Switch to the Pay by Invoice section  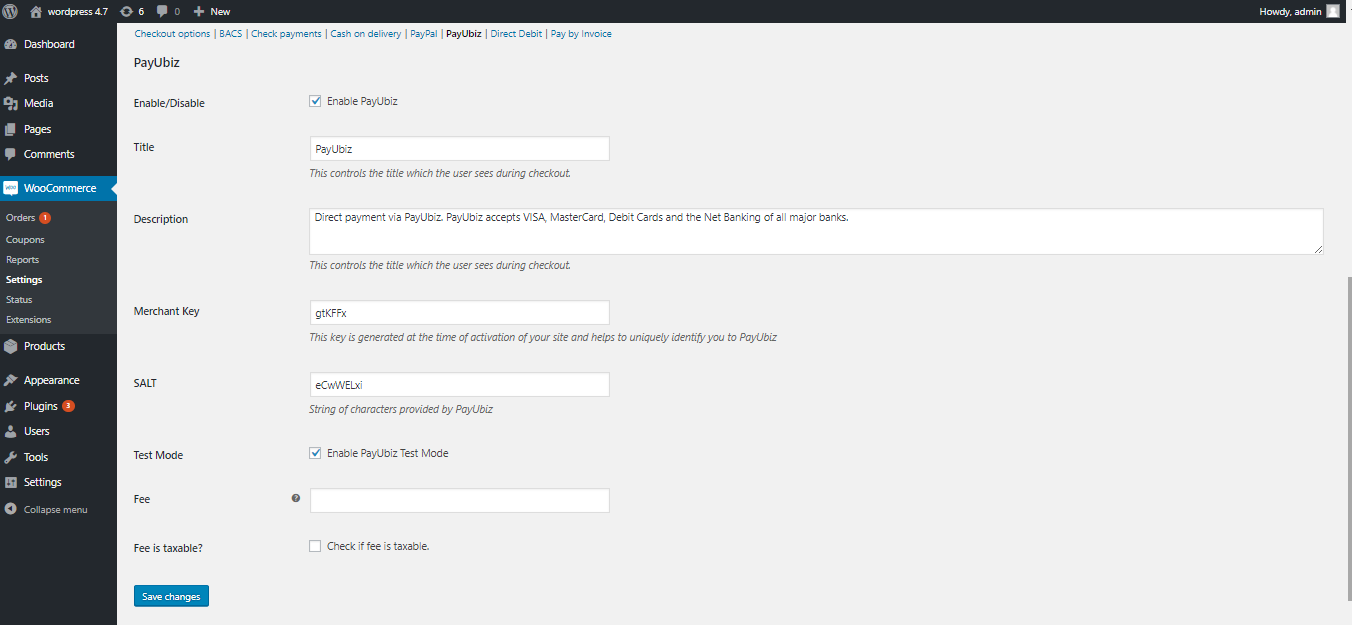(581, 34)
